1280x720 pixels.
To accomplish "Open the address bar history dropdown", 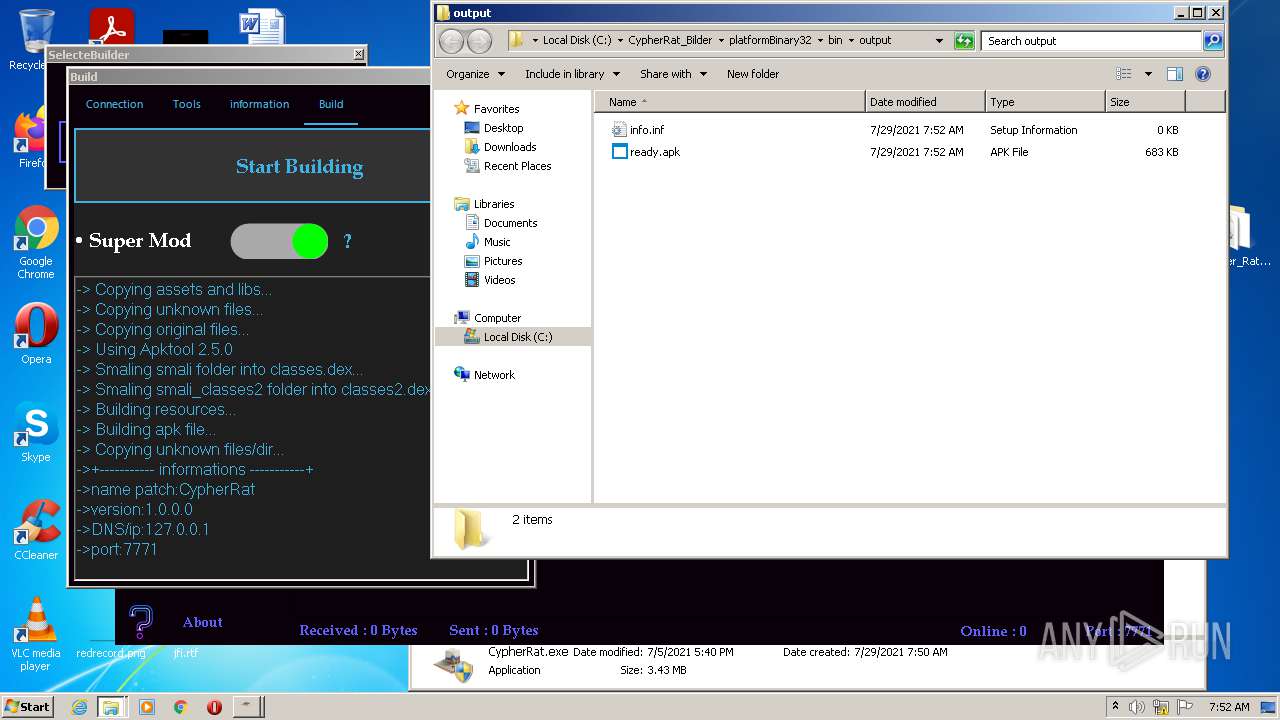I will pyautogui.click(x=939, y=41).
